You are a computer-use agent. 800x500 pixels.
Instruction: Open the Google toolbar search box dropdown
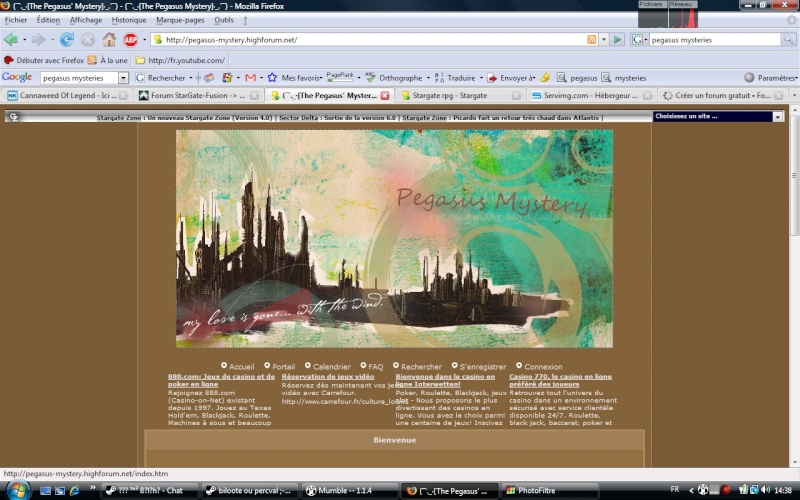pos(123,78)
